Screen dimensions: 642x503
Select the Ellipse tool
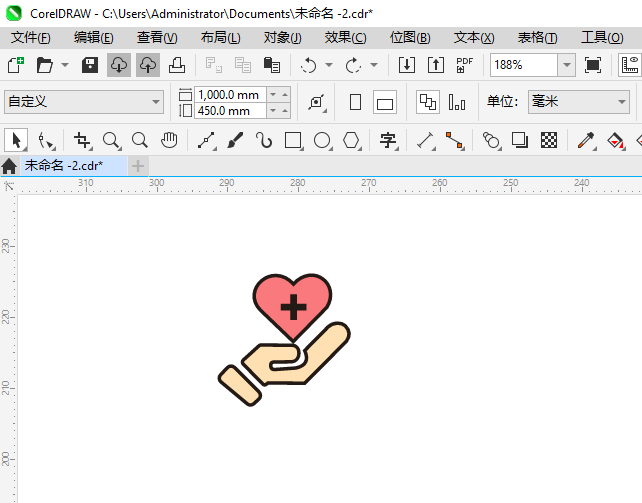coord(323,140)
